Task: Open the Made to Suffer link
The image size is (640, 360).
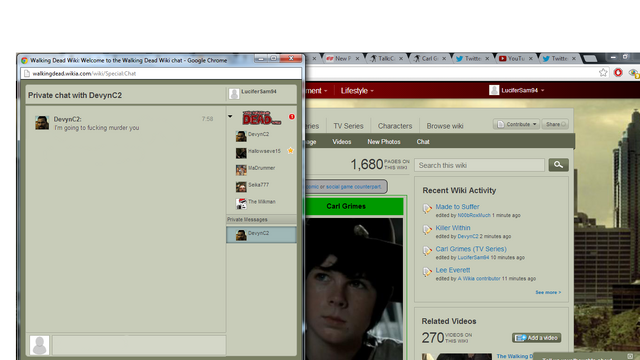Action: click(457, 207)
